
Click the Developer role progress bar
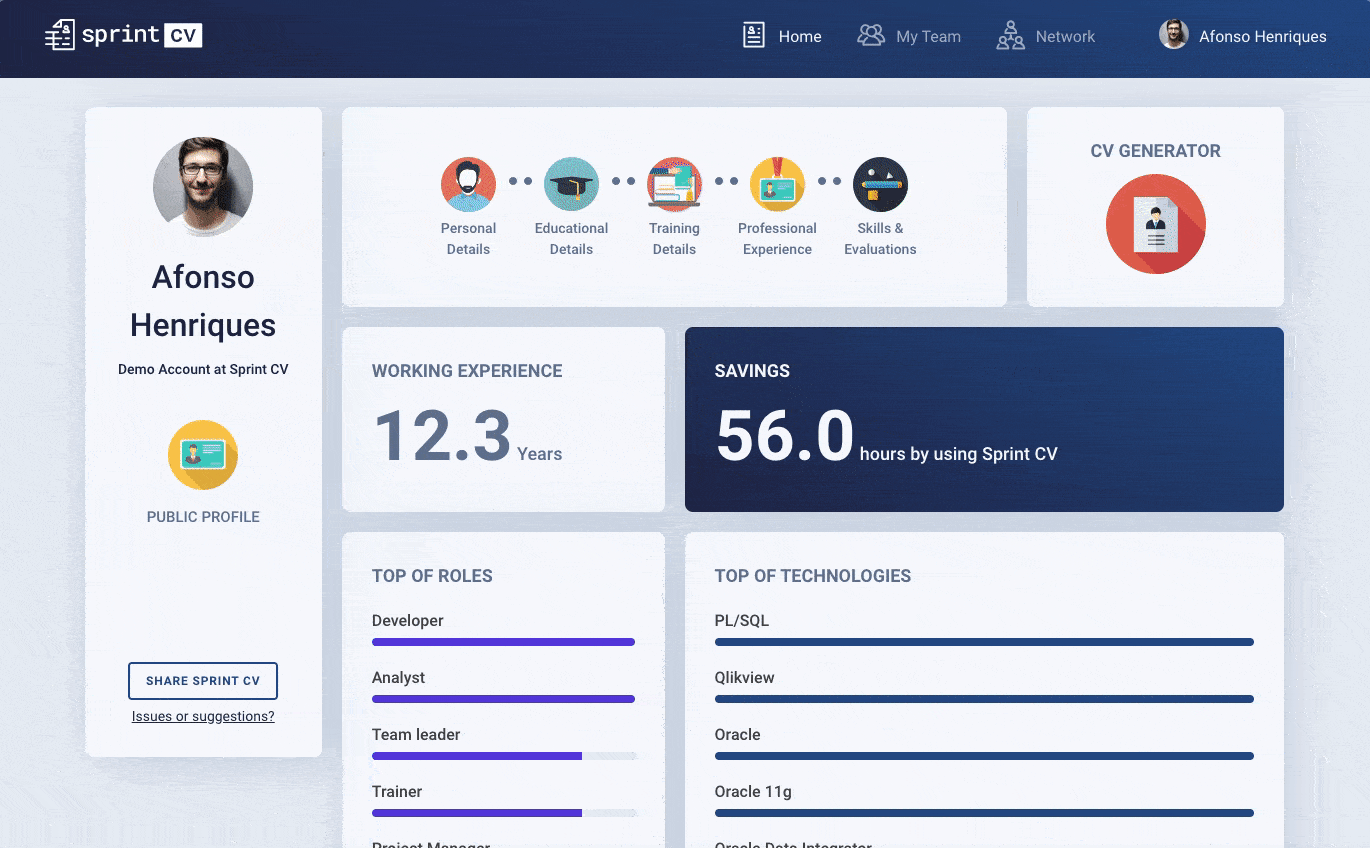503,642
